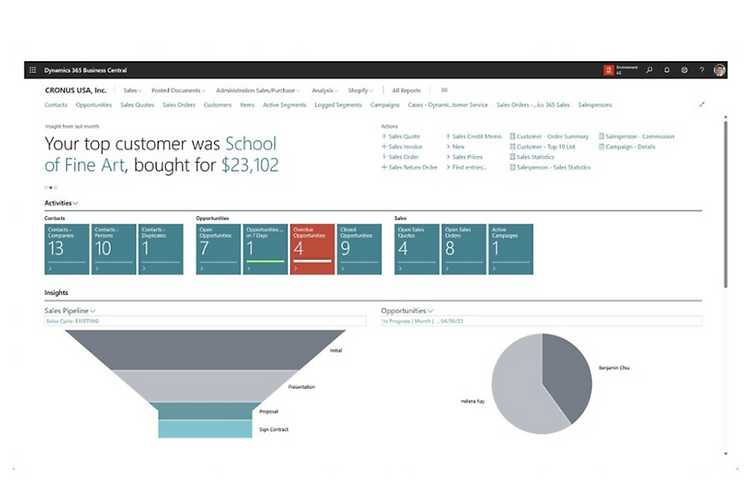
Task: Open Salespersons list
Action: pyautogui.click(x=595, y=105)
